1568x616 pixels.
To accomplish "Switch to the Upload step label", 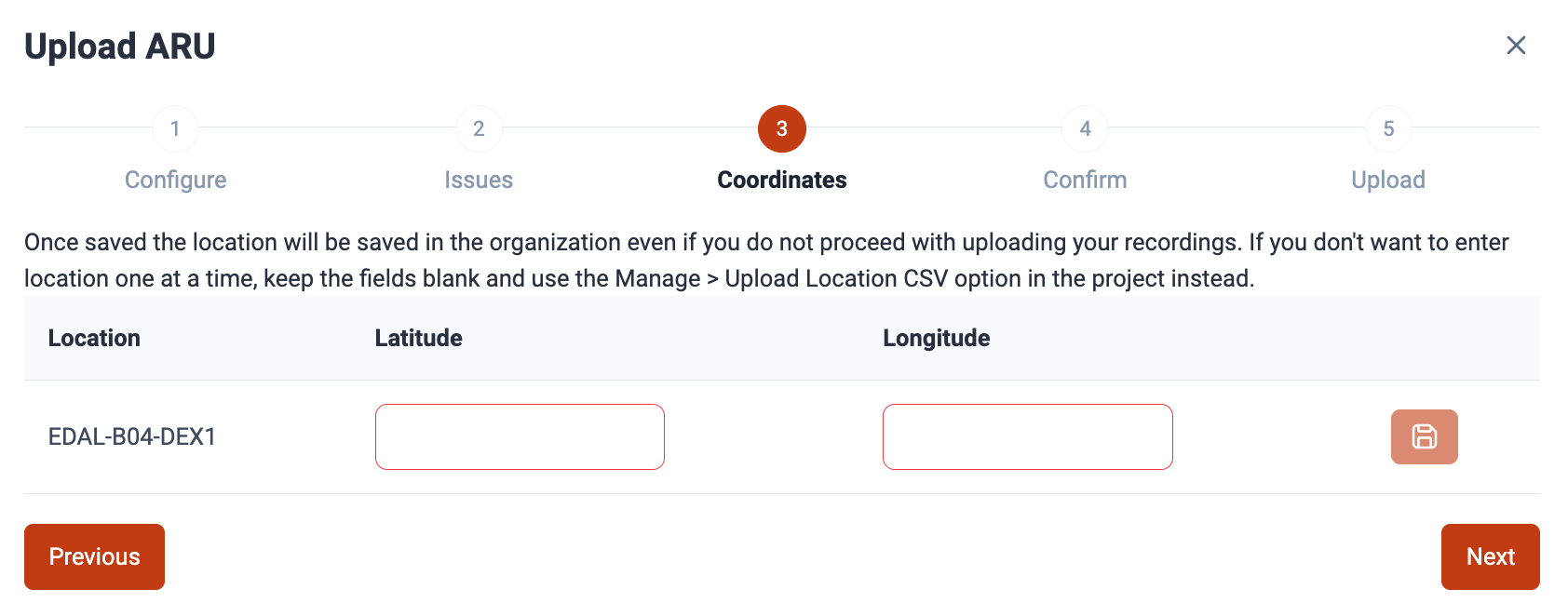I will click(x=1388, y=180).
